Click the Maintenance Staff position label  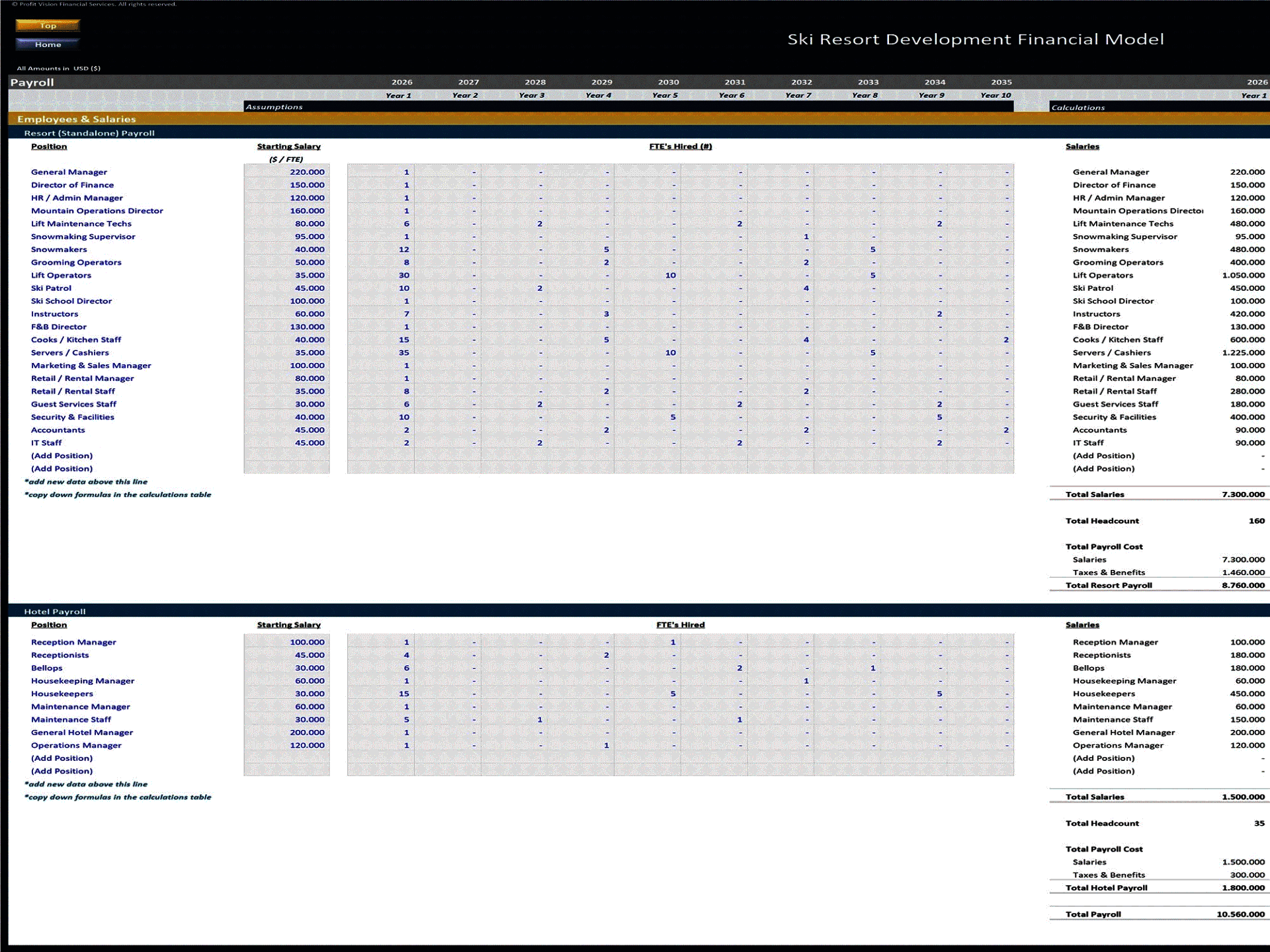(71, 719)
